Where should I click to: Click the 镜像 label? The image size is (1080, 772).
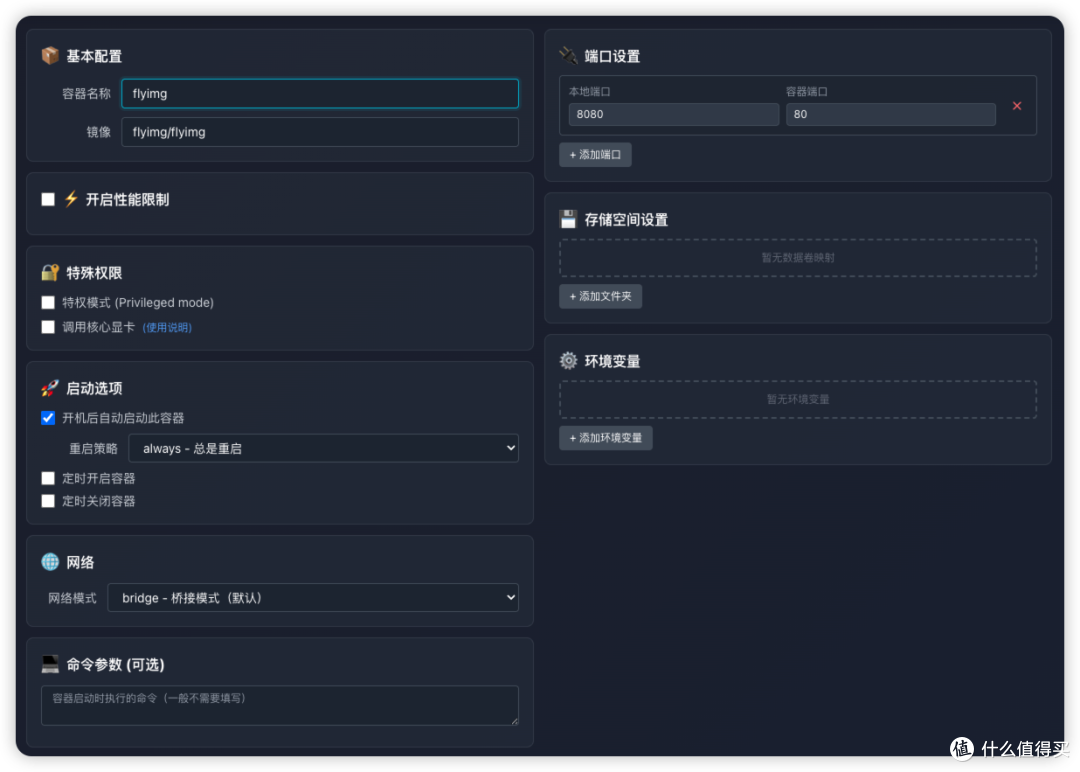[98, 132]
